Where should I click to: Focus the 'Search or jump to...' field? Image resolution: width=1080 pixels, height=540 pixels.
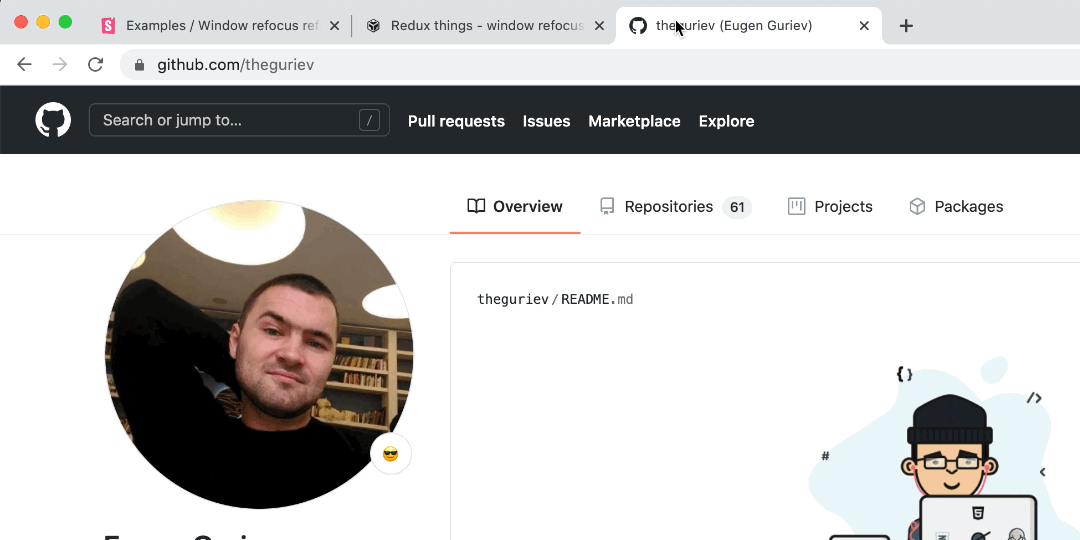239,120
